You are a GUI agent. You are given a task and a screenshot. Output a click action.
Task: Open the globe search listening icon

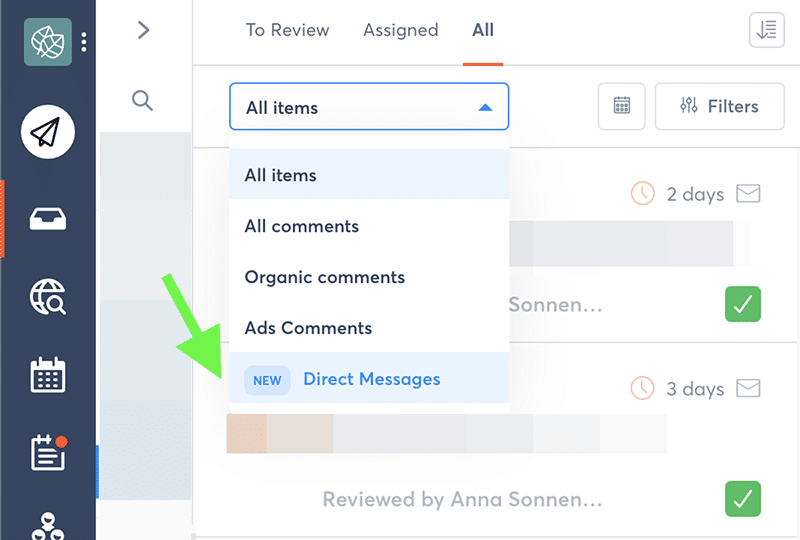pyautogui.click(x=48, y=297)
